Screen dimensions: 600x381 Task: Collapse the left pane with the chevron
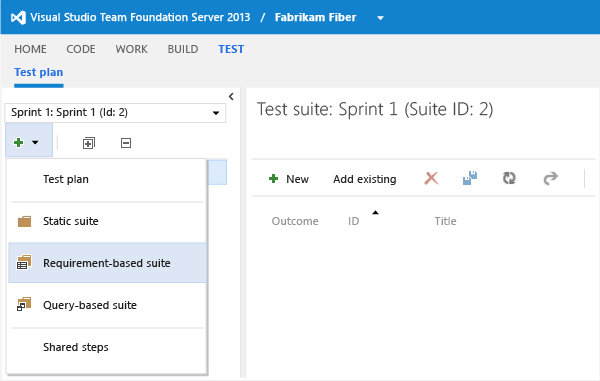tap(231, 97)
